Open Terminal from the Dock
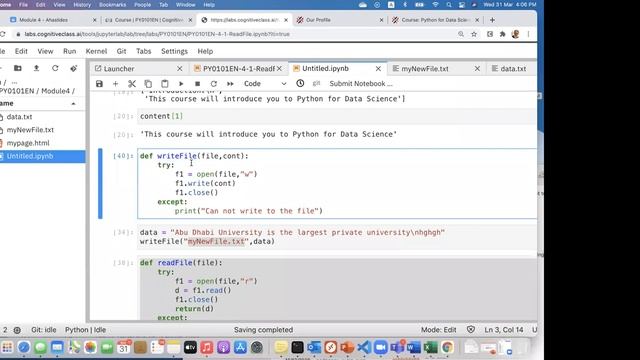640x360 pixels. [298, 347]
